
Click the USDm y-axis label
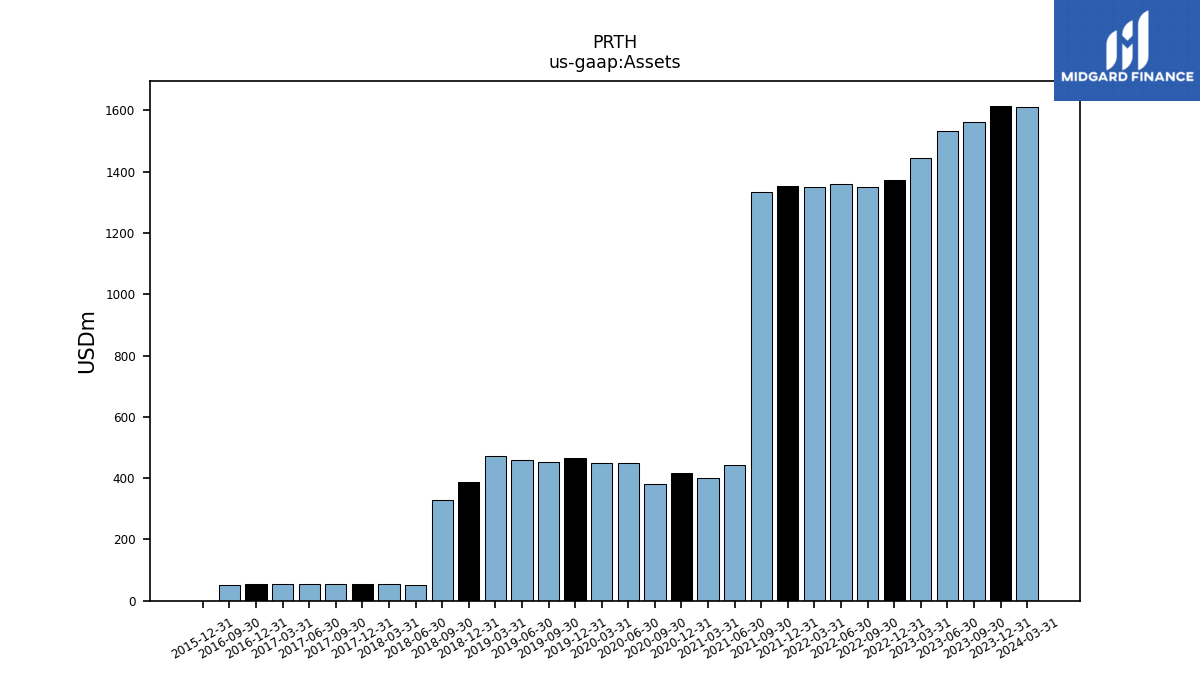(87, 342)
